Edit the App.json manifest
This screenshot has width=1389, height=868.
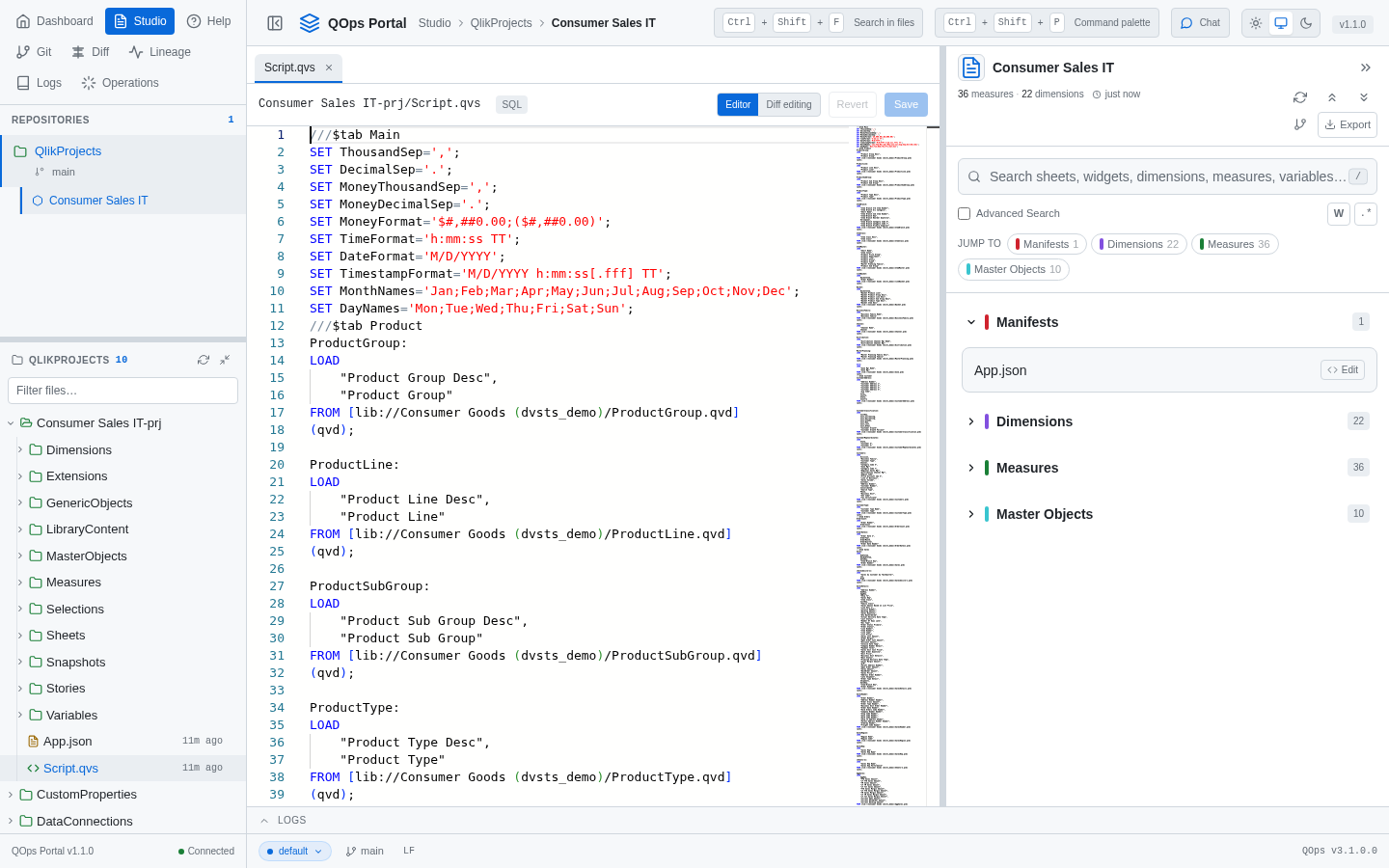[x=1343, y=370]
